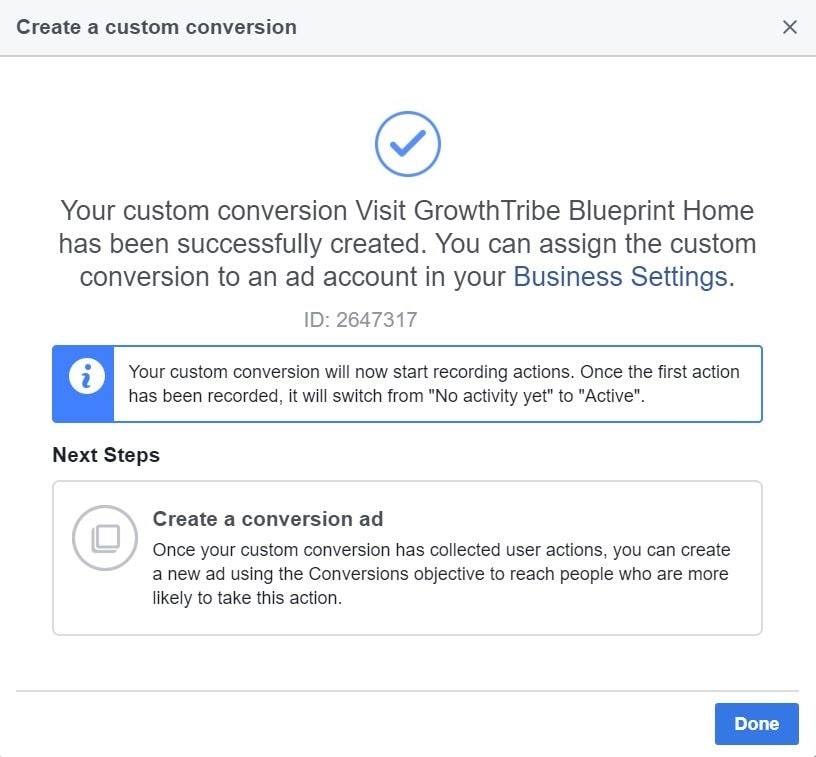Image resolution: width=816 pixels, height=757 pixels.
Task: Click the conversion ad stacked-squares icon
Action: 105,538
